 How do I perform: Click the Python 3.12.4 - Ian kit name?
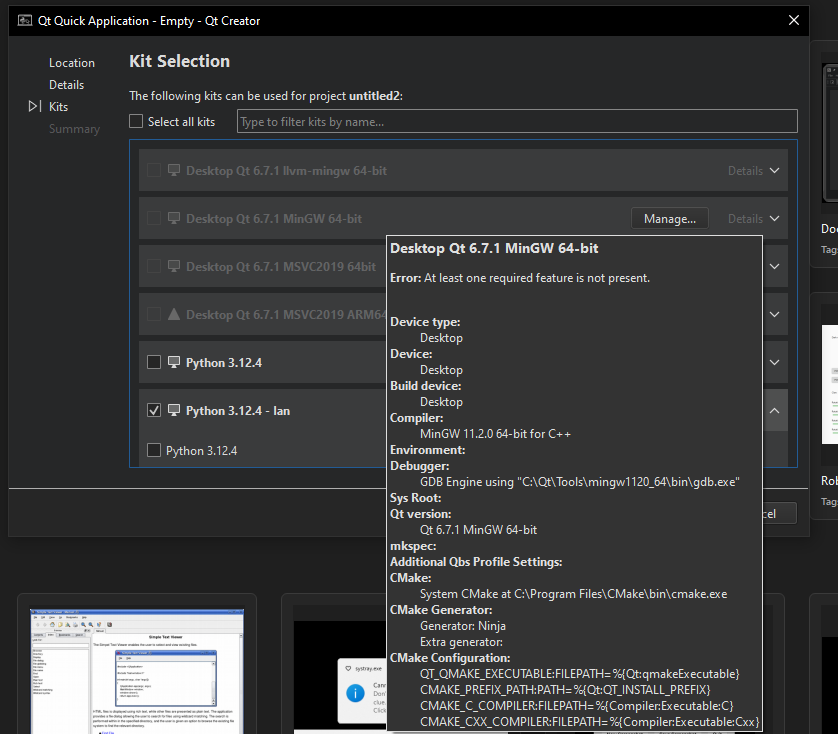[238, 411]
